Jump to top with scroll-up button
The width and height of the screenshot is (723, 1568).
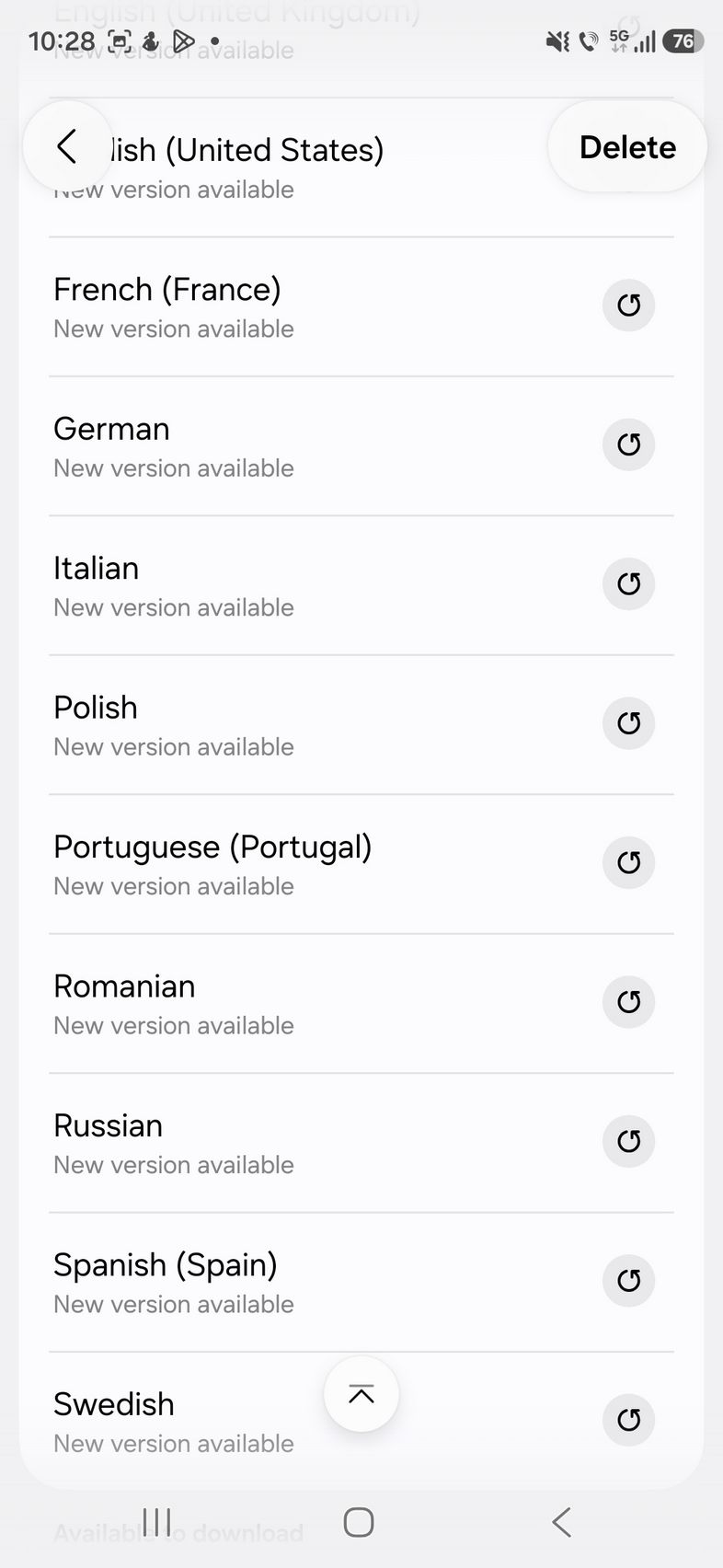point(361,1394)
